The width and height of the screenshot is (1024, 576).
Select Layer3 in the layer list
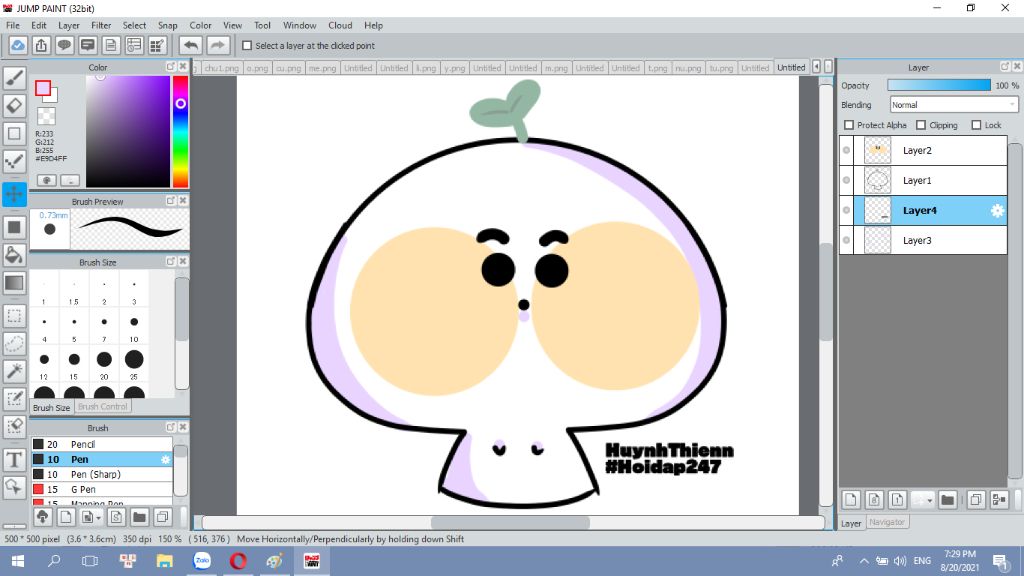point(923,240)
